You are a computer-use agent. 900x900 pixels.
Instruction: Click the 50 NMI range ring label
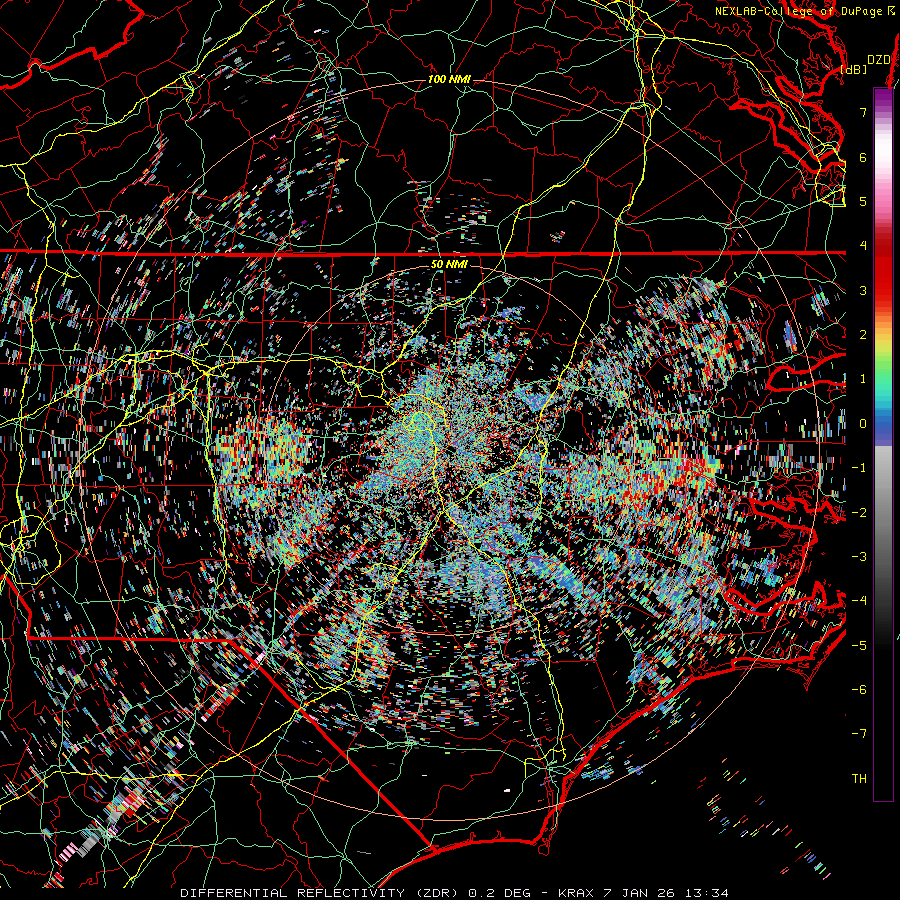tap(449, 264)
